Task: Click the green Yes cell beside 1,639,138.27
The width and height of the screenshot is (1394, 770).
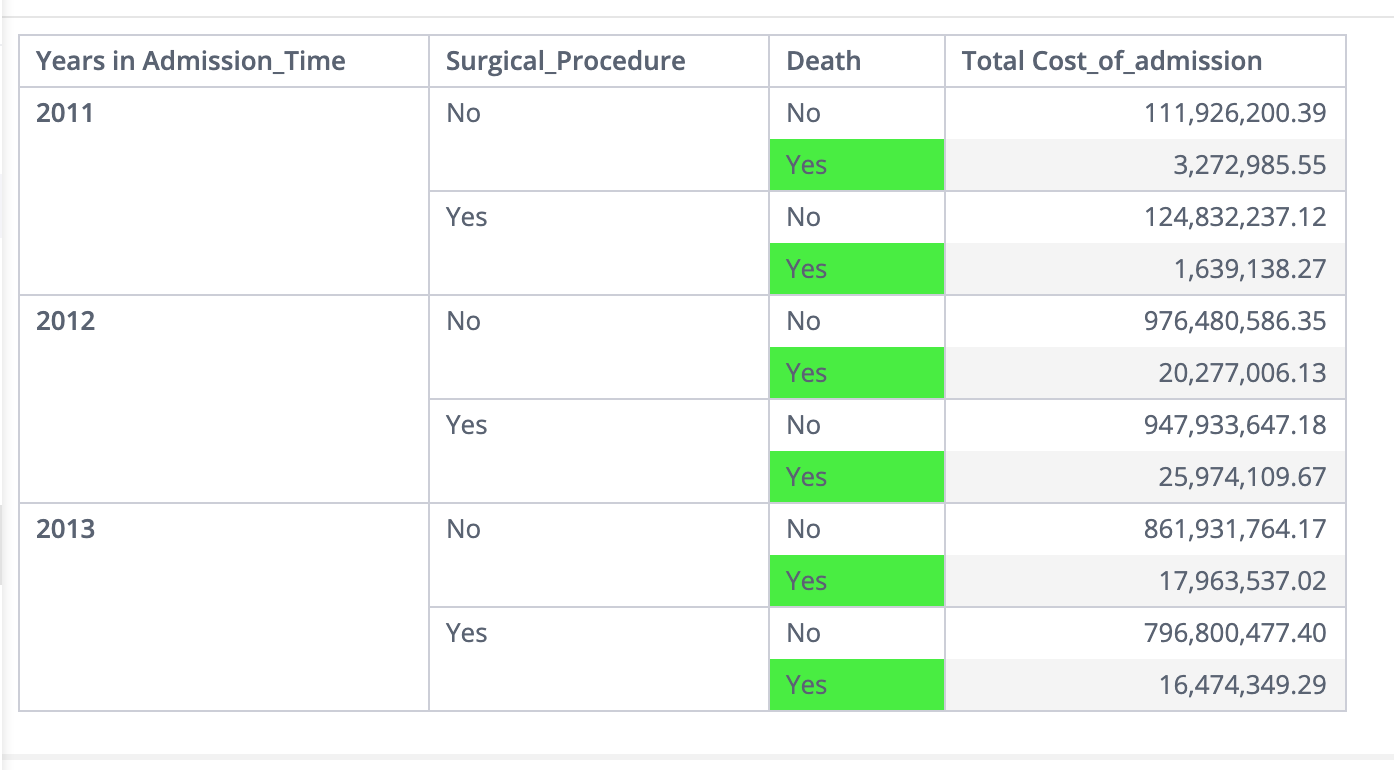Action: (856, 269)
